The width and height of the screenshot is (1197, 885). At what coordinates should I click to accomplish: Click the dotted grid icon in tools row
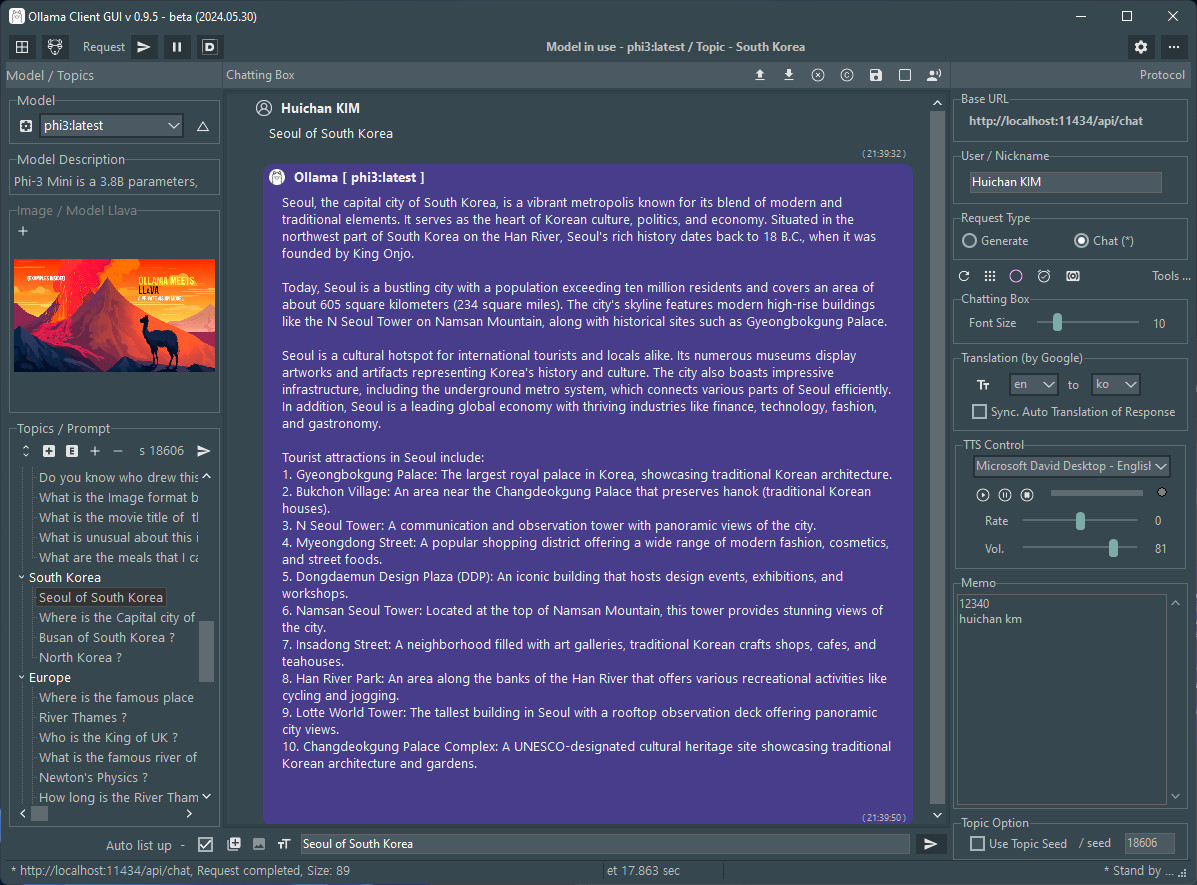tap(990, 276)
